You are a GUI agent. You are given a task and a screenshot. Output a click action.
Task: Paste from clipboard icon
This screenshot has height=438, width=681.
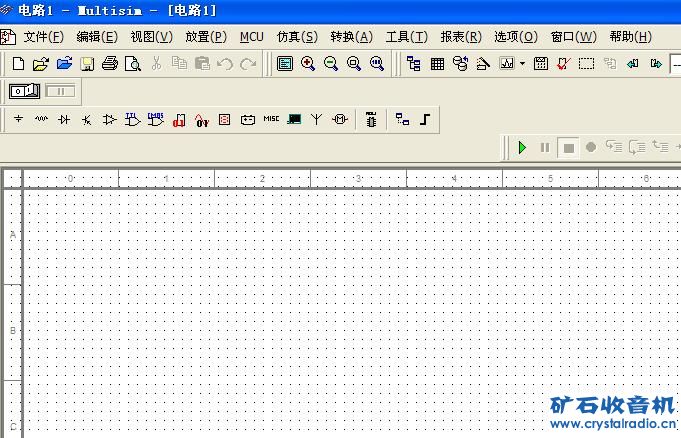click(202, 63)
